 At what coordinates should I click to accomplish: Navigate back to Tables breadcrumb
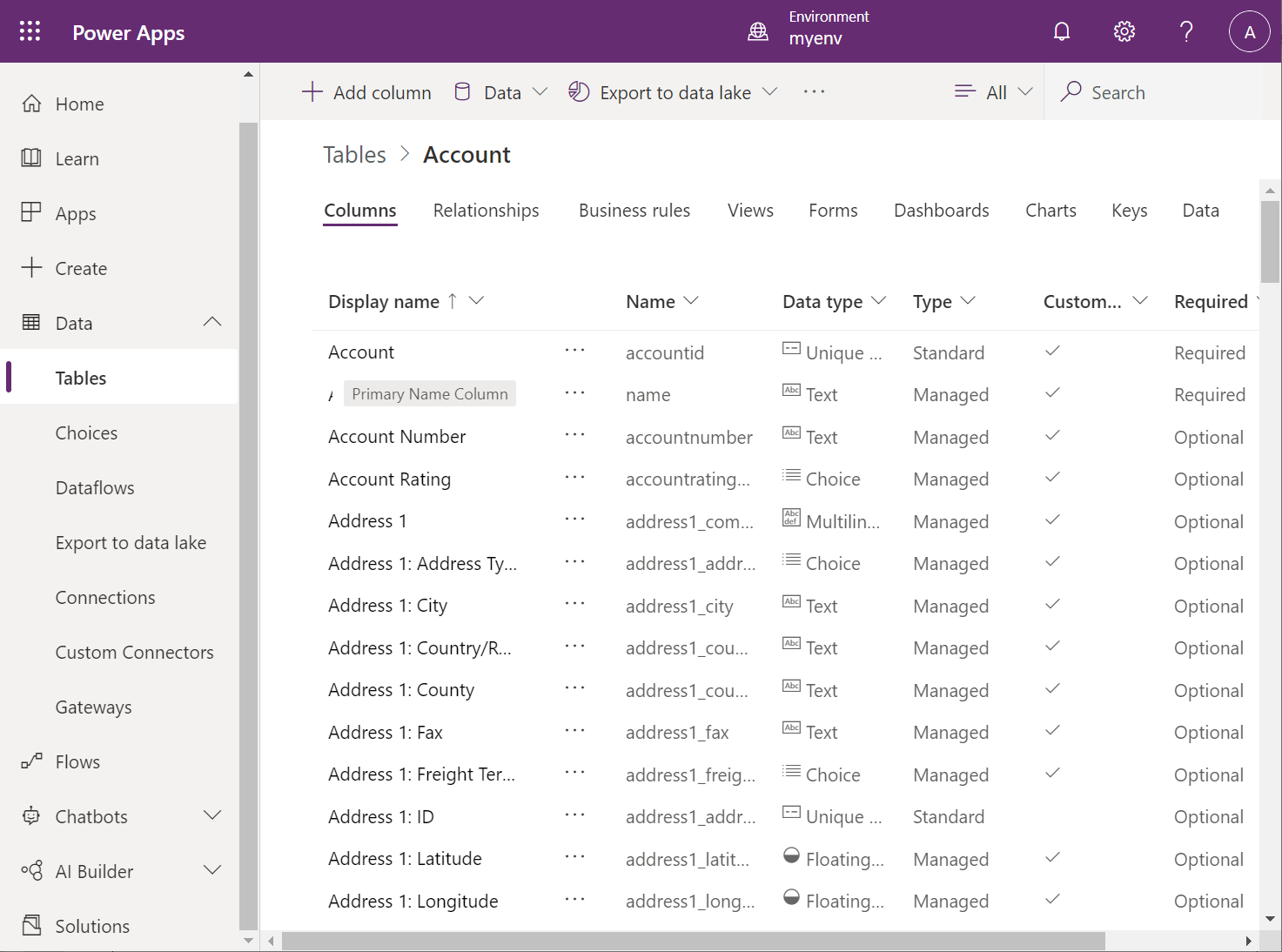click(354, 155)
